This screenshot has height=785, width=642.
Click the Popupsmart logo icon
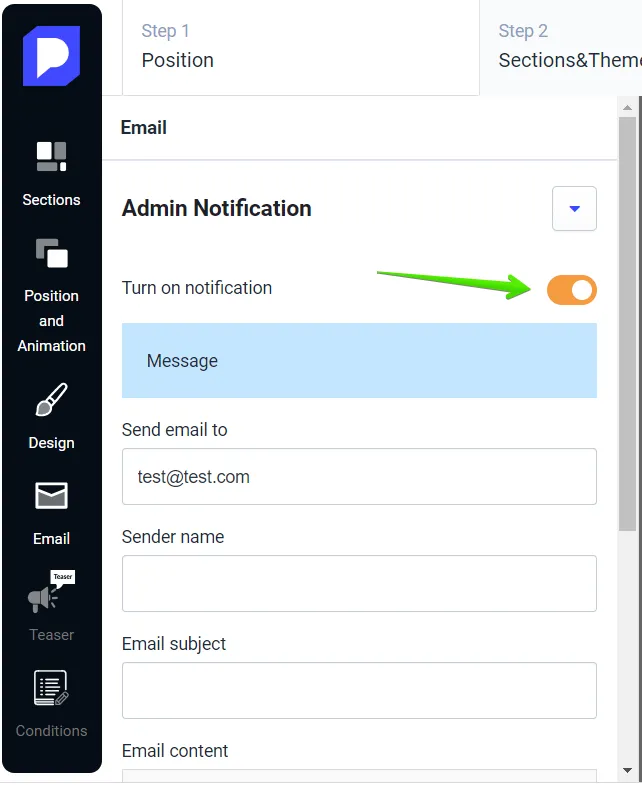coord(52,56)
